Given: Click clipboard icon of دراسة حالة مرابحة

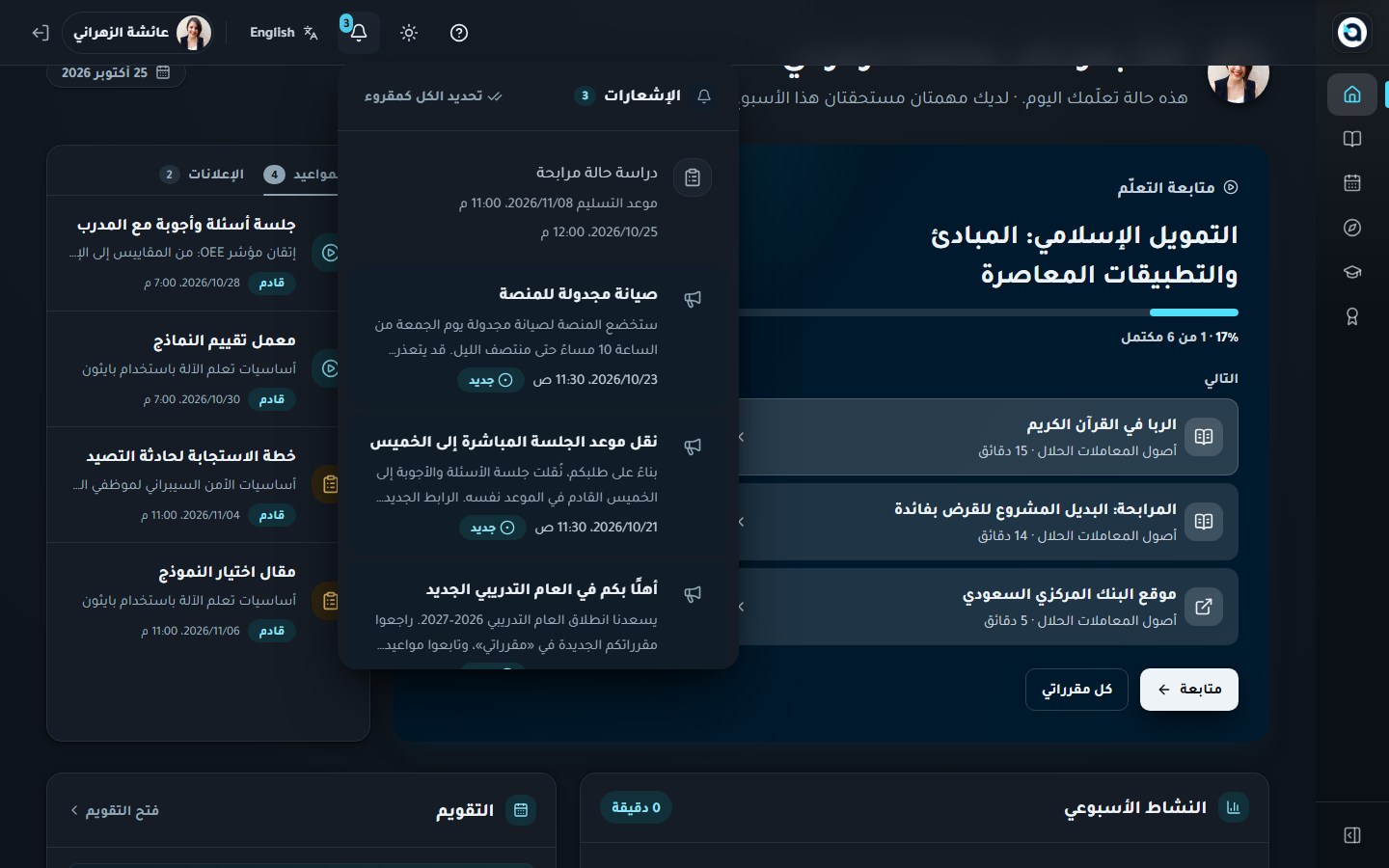Looking at the screenshot, I should pos(693,177).
